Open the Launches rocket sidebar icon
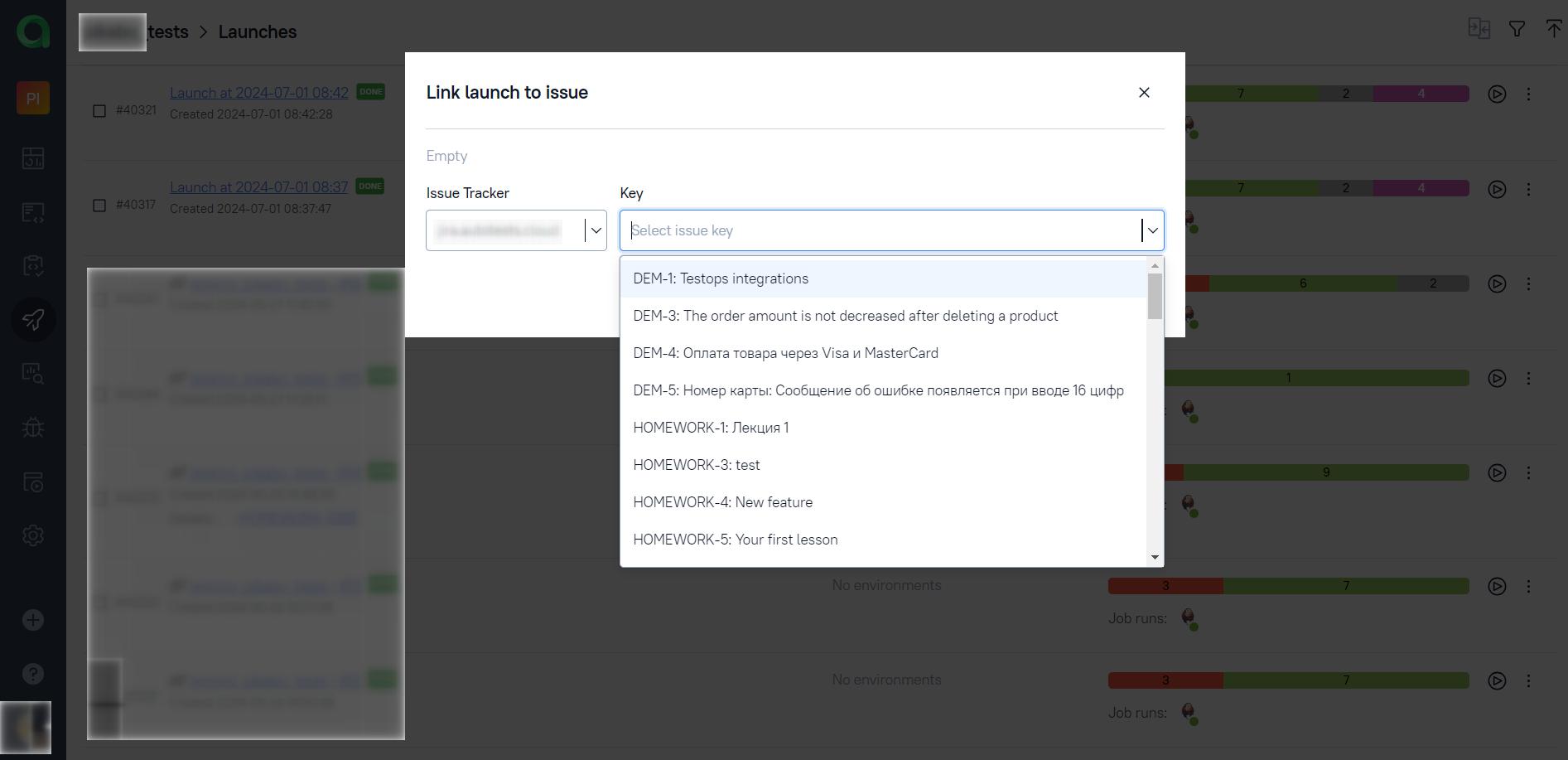Screen dimensions: 1568x760 click(33, 319)
